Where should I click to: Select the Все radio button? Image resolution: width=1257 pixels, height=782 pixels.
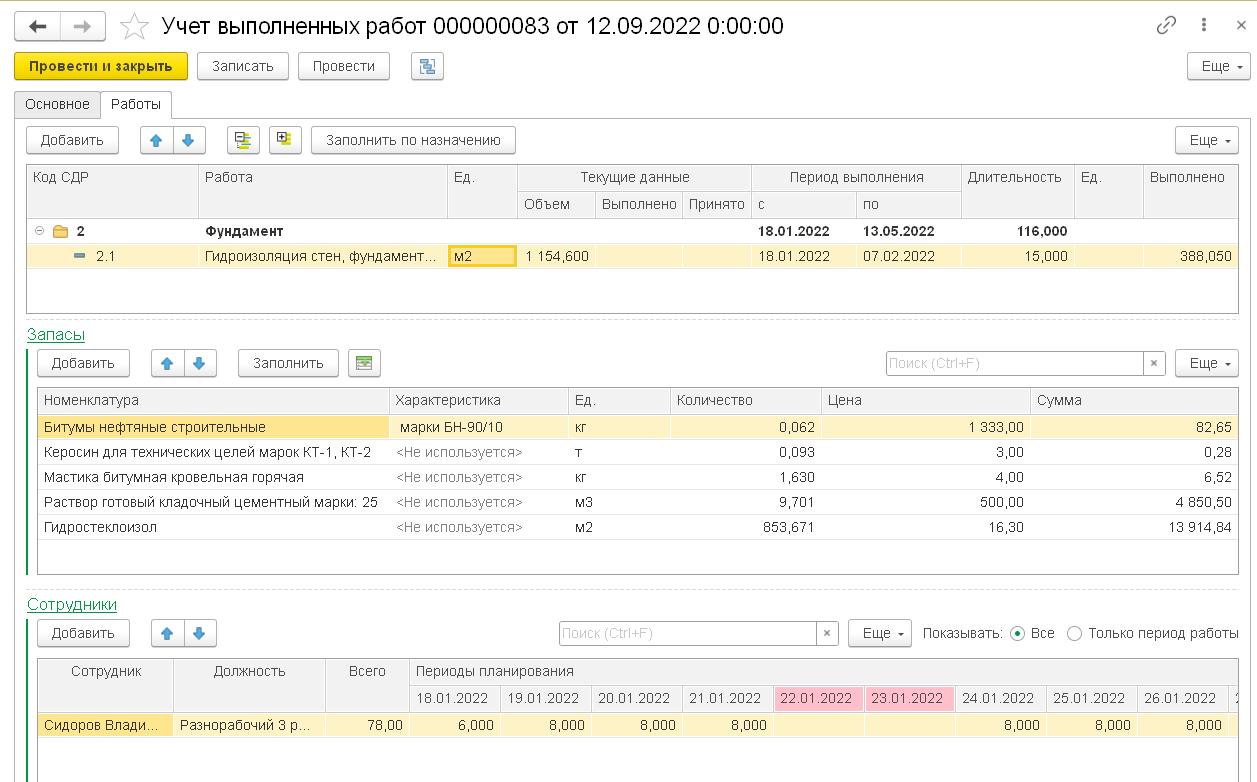1018,633
